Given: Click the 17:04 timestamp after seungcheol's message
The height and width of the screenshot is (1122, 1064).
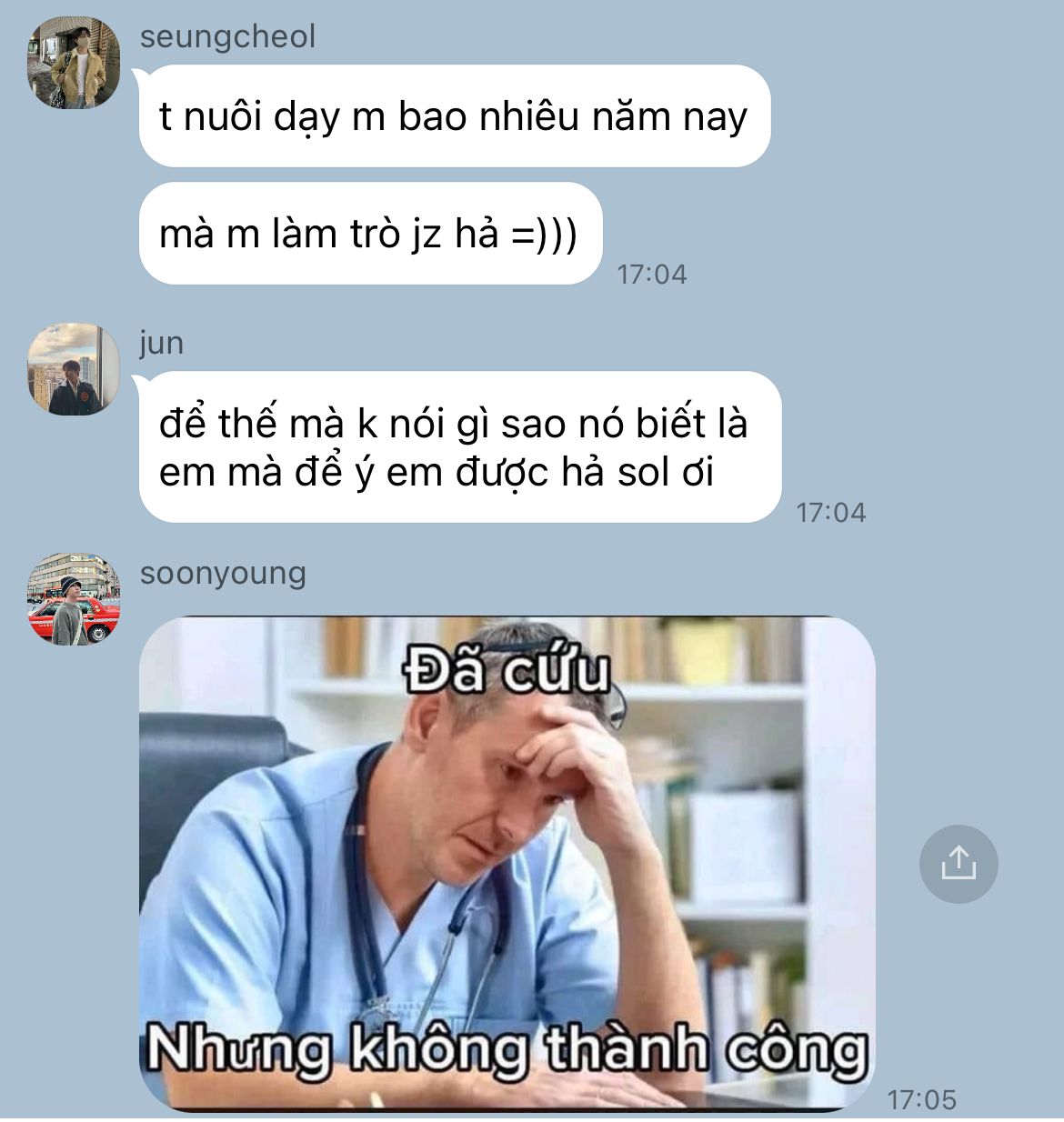Looking at the screenshot, I should click(x=651, y=274).
